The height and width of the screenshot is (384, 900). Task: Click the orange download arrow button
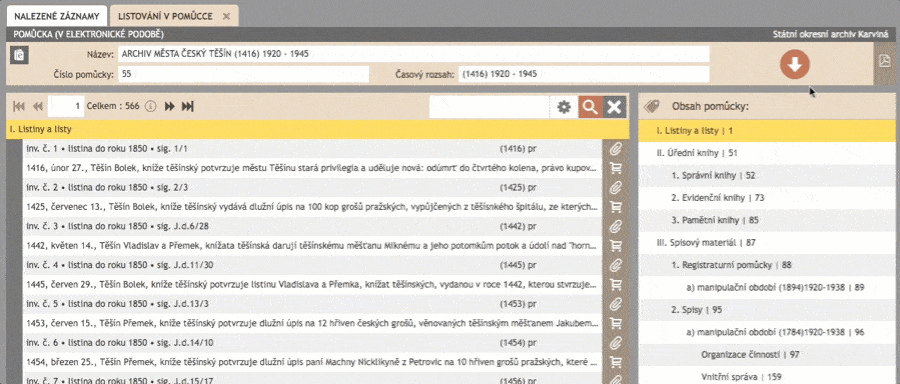point(794,65)
